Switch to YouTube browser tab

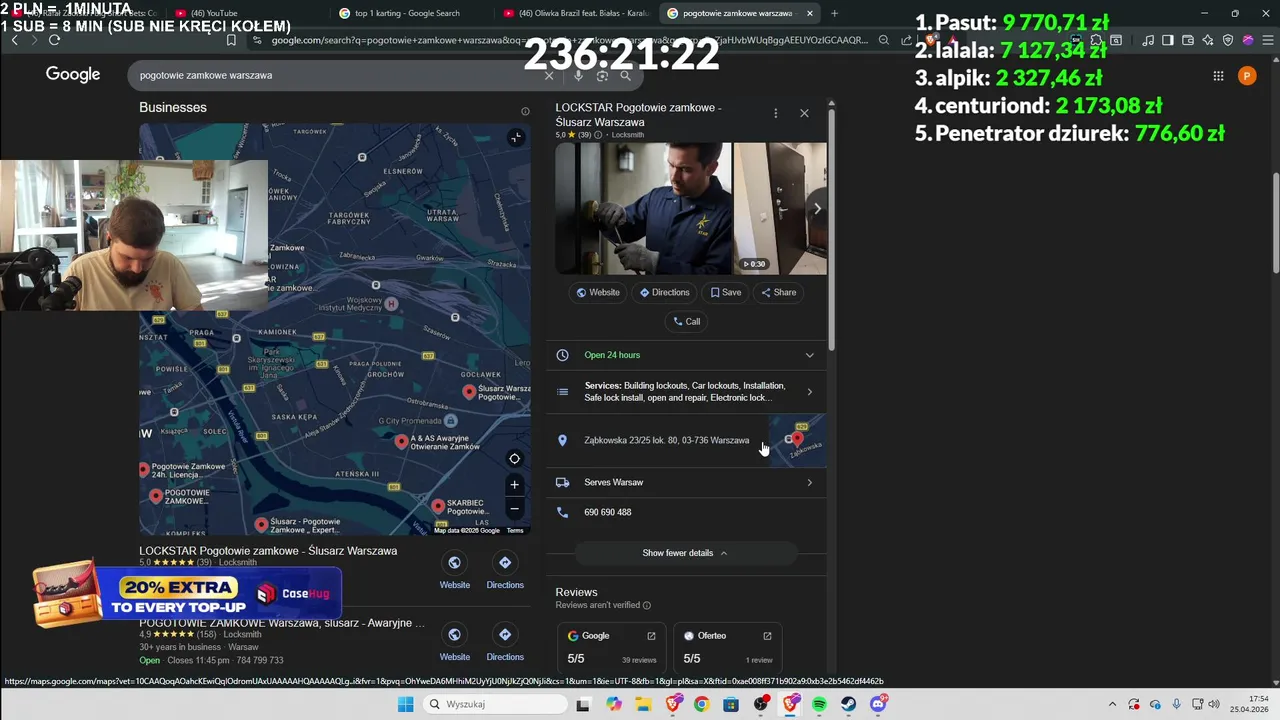(x=220, y=13)
